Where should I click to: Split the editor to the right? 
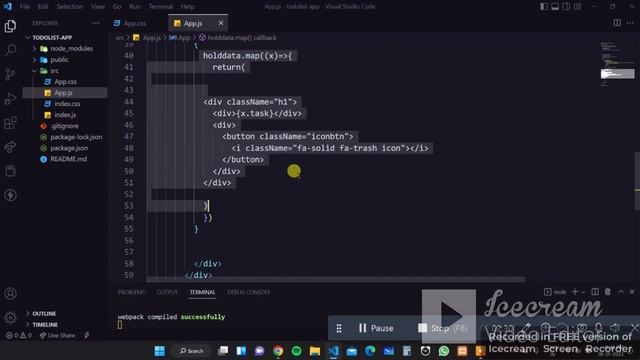click(x=617, y=23)
